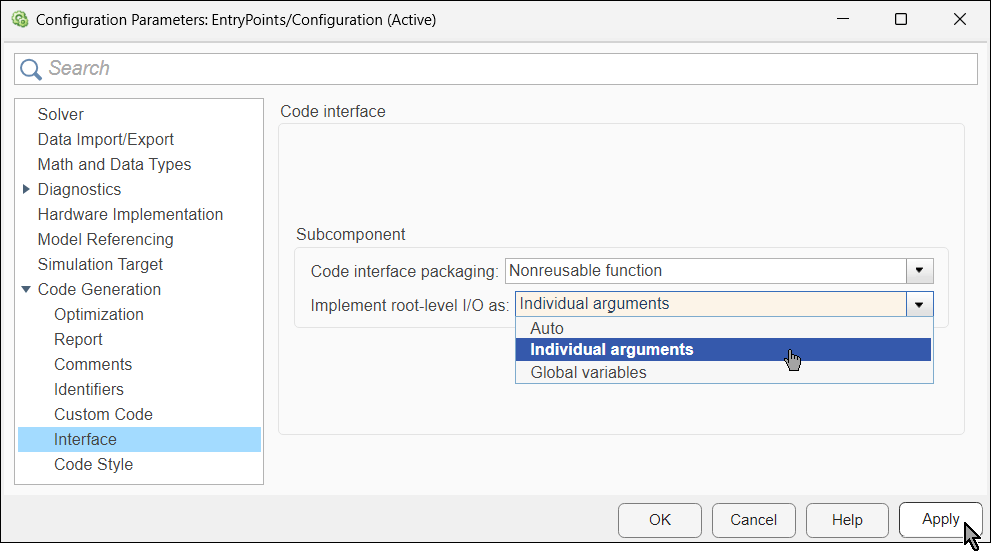Click the Subcomponent group label

click(x=351, y=234)
